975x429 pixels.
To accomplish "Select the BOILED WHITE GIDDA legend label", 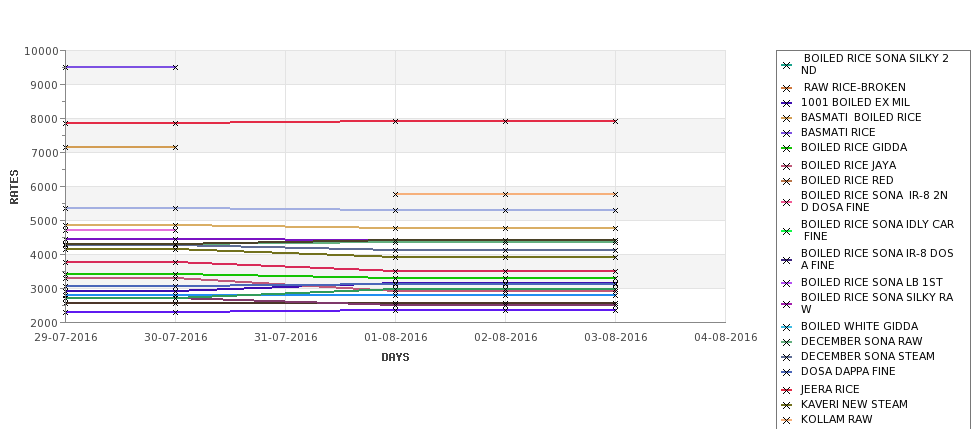I will pyautogui.click(x=859, y=326).
